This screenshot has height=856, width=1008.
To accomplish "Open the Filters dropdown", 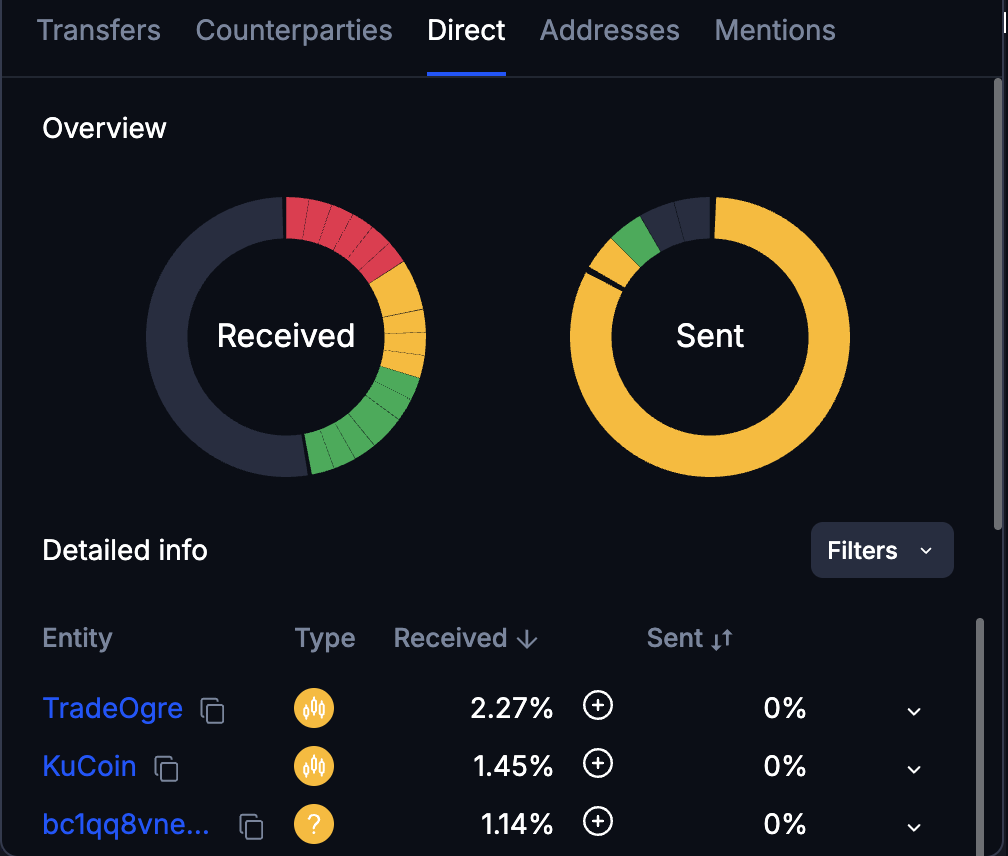I will [x=881, y=550].
